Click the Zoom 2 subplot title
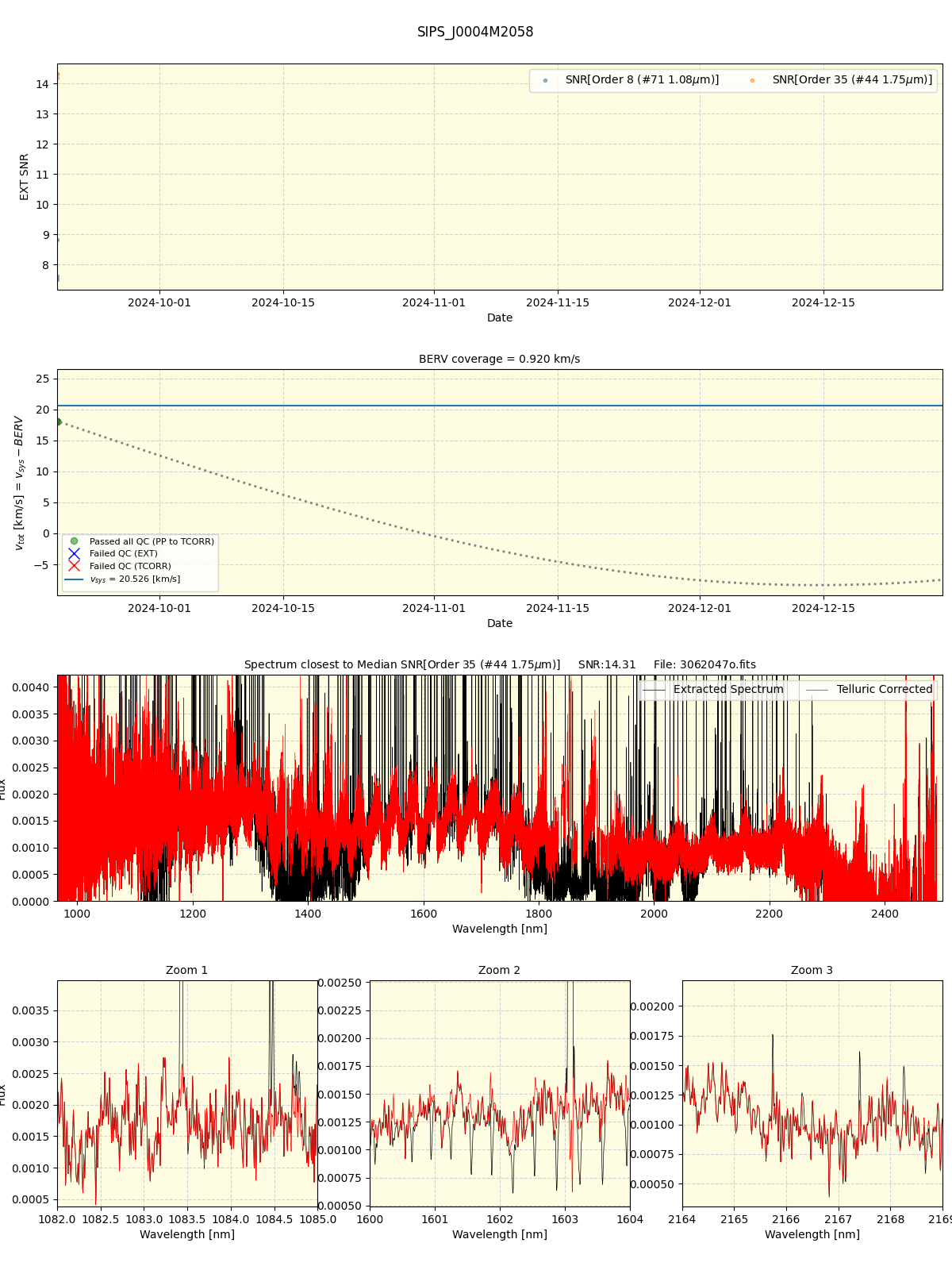Screen dimensions: 952x1270 tap(500, 971)
